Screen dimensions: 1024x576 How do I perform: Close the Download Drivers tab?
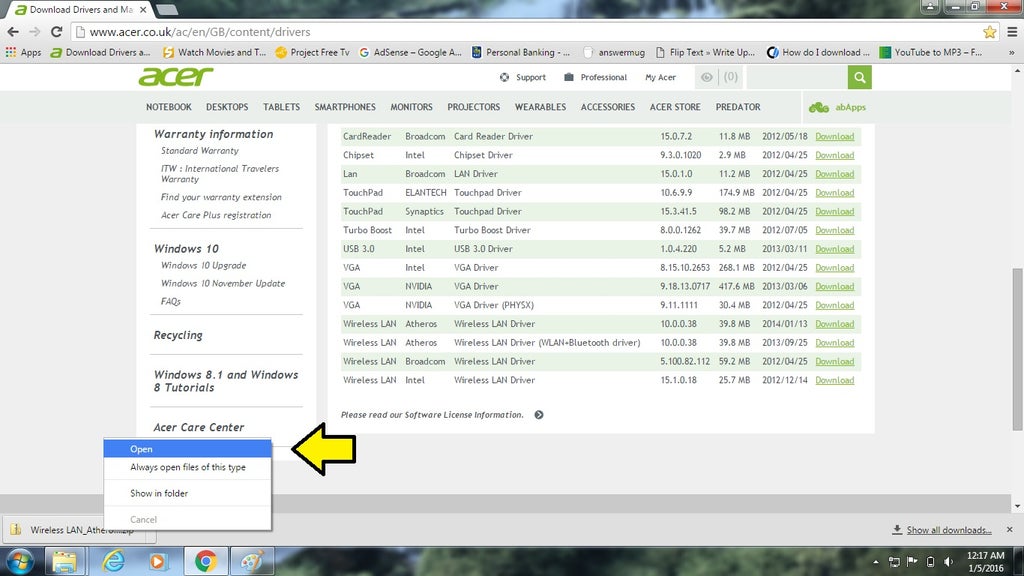143,10
